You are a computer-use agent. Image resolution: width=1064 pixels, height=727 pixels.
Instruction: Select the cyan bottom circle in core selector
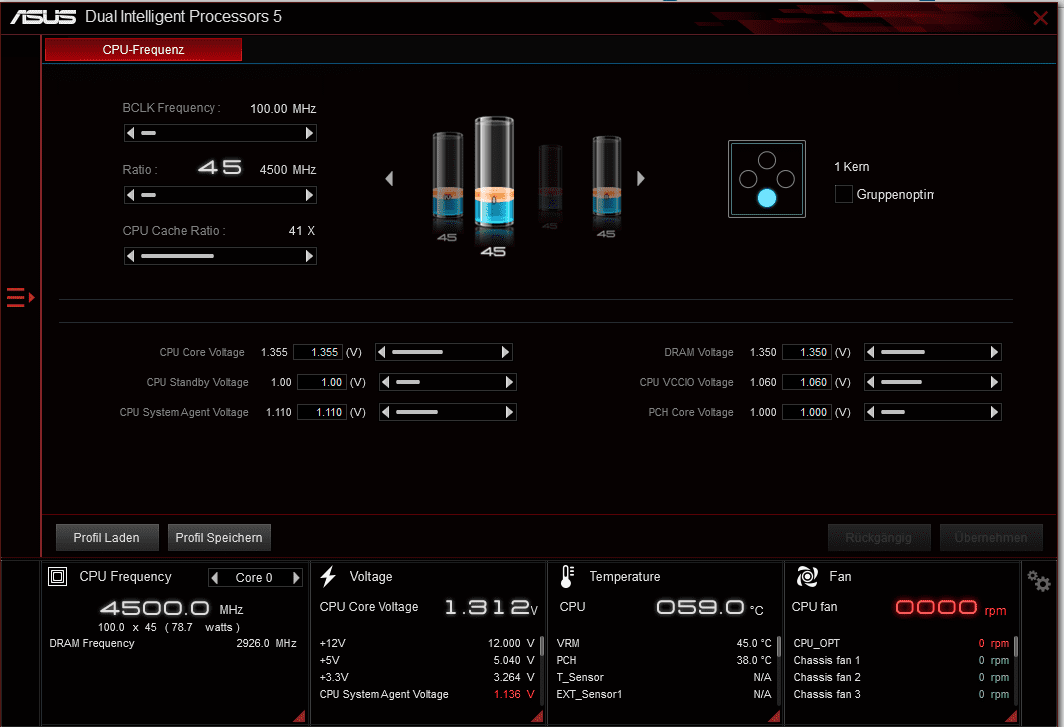tap(767, 198)
